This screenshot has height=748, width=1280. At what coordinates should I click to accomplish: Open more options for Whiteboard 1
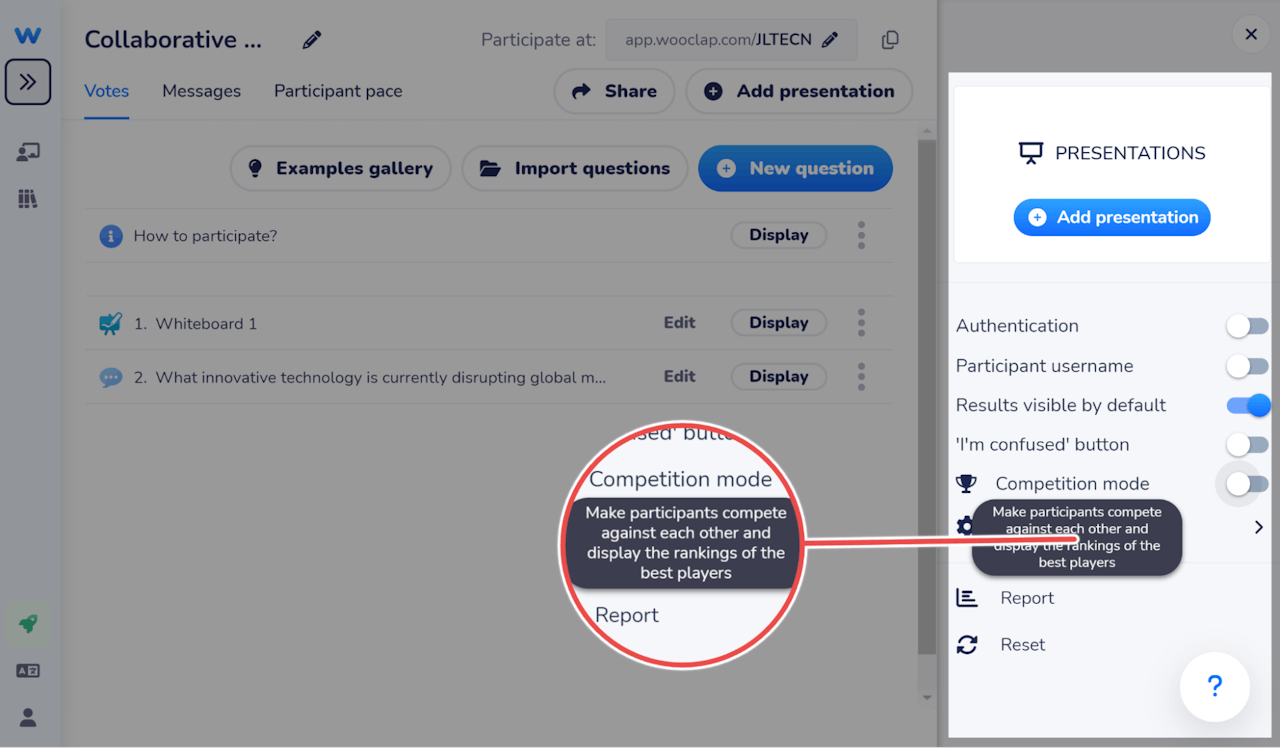[861, 323]
